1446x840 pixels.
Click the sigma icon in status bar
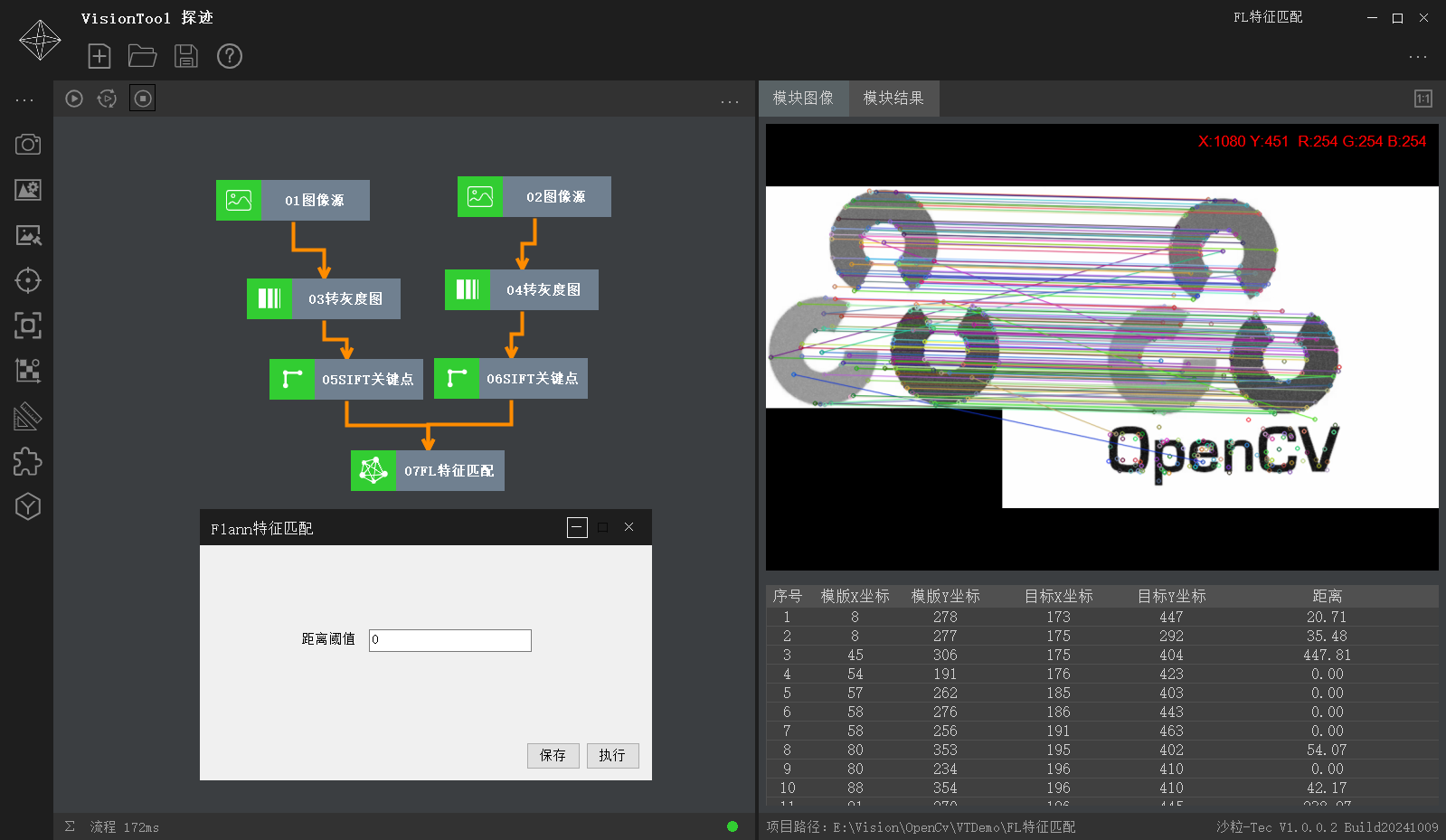(70, 826)
